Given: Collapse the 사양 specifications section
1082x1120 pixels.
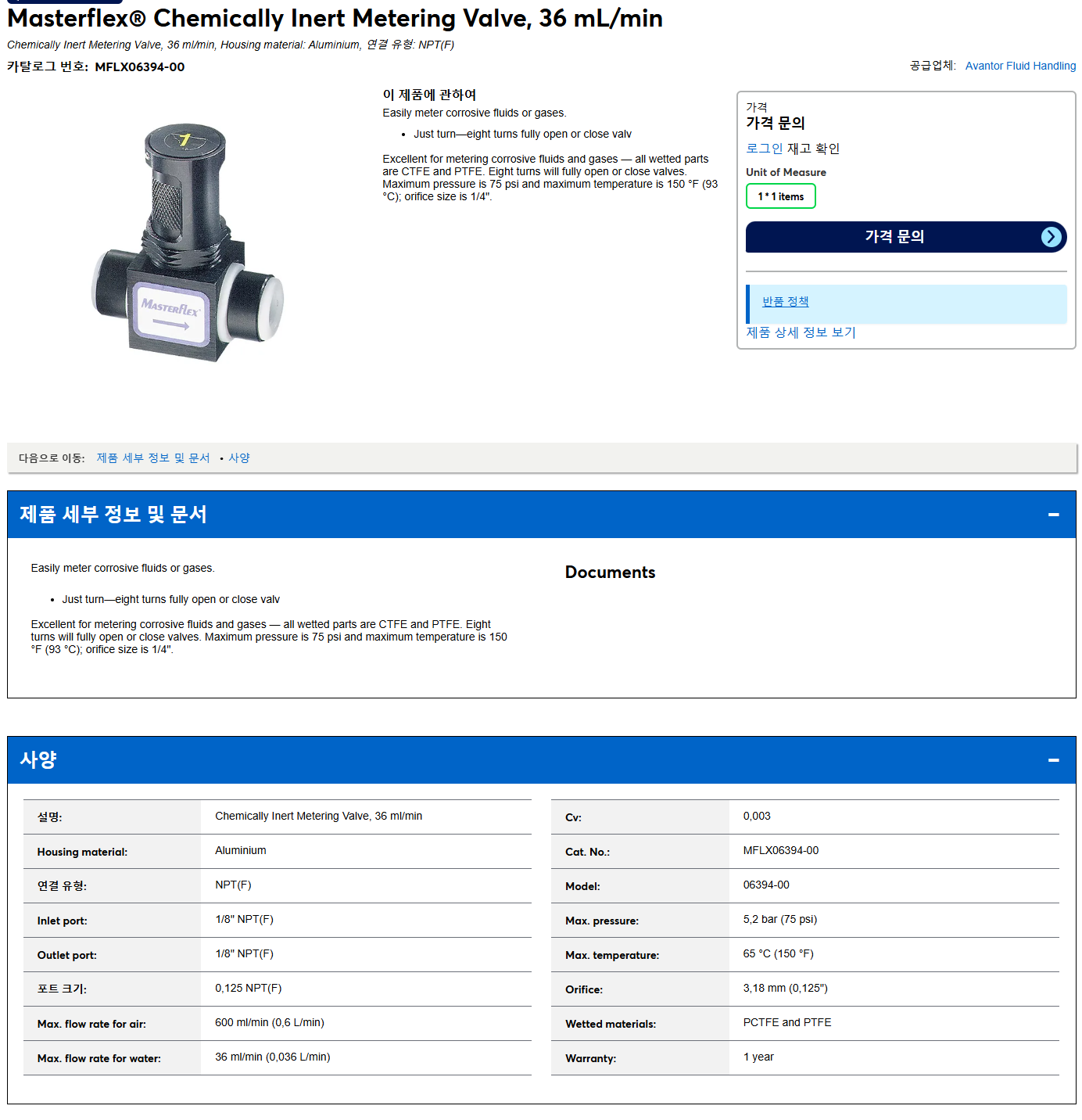Looking at the screenshot, I should (x=1053, y=760).
